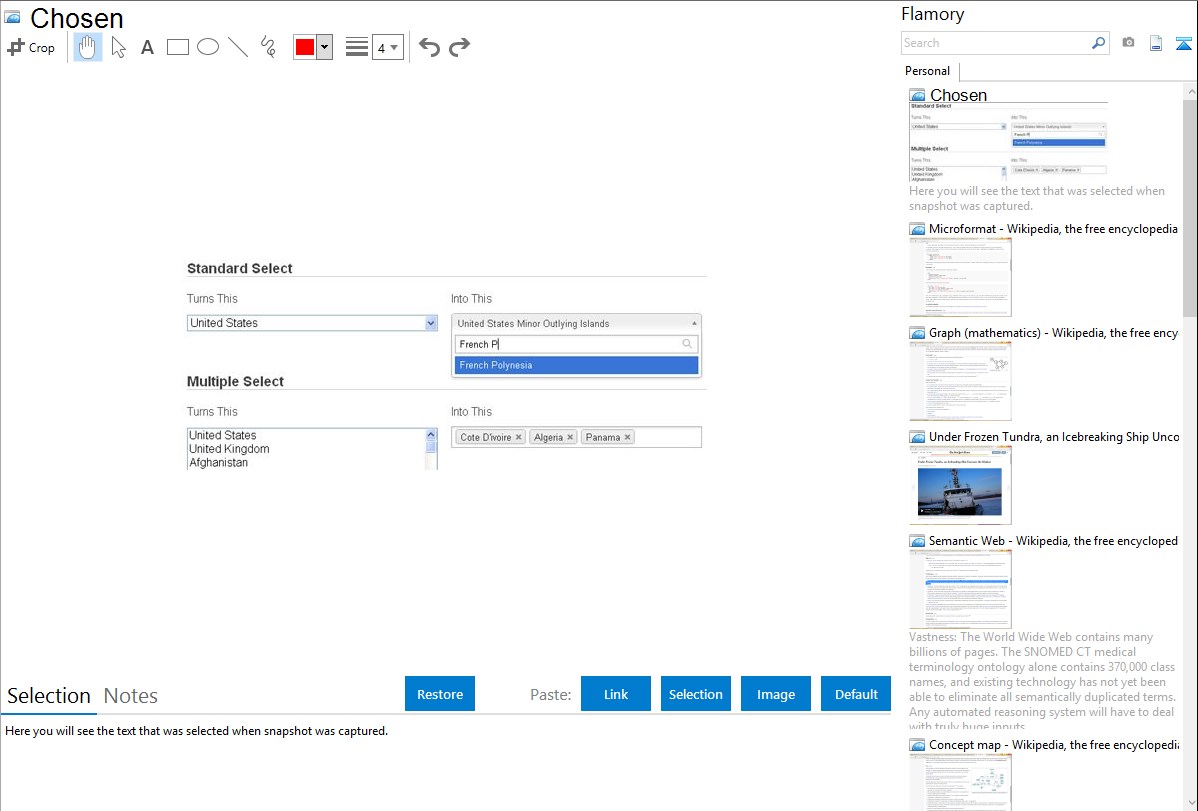Select the text annotation tool
This screenshot has width=1198, height=811.
click(147, 47)
